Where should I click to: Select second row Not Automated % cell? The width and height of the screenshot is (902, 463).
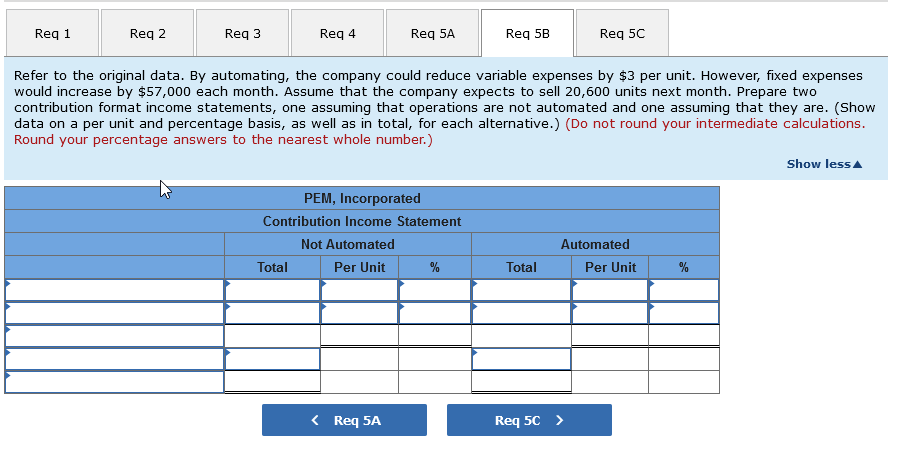[x=435, y=313]
